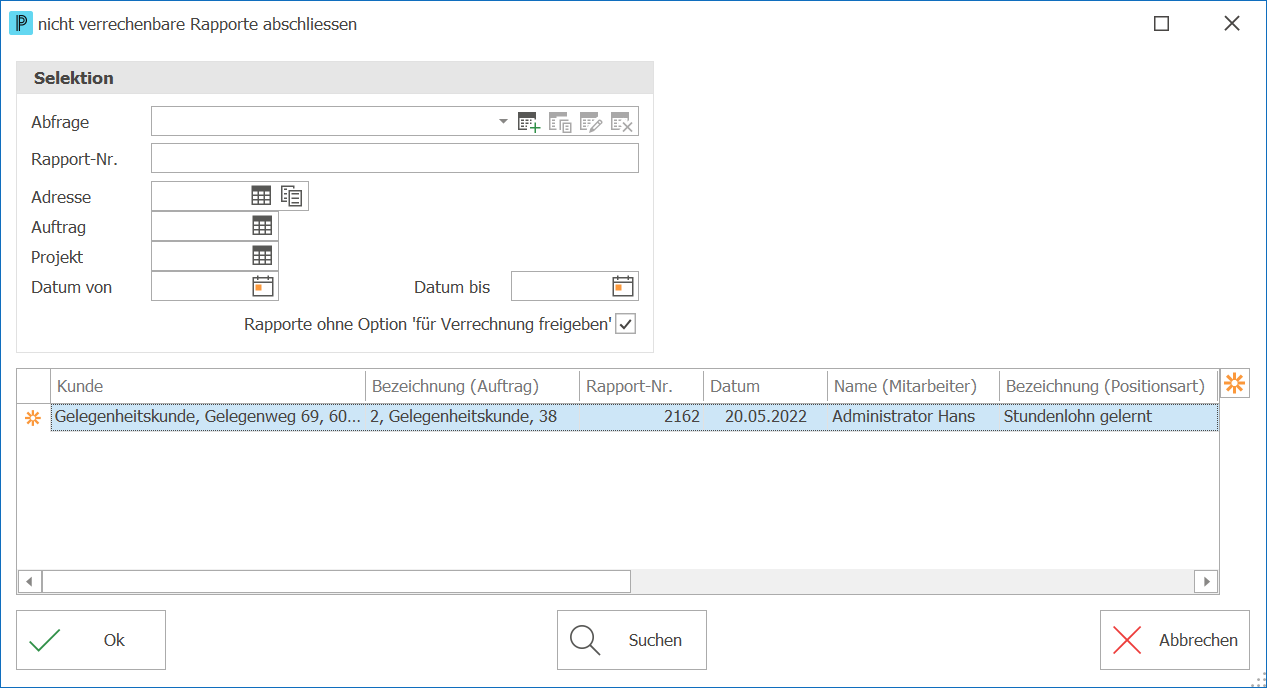Open the Adresse lookup table icon
Image resolution: width=1267 pixels, height=688 pixels.
pos(261,196)
